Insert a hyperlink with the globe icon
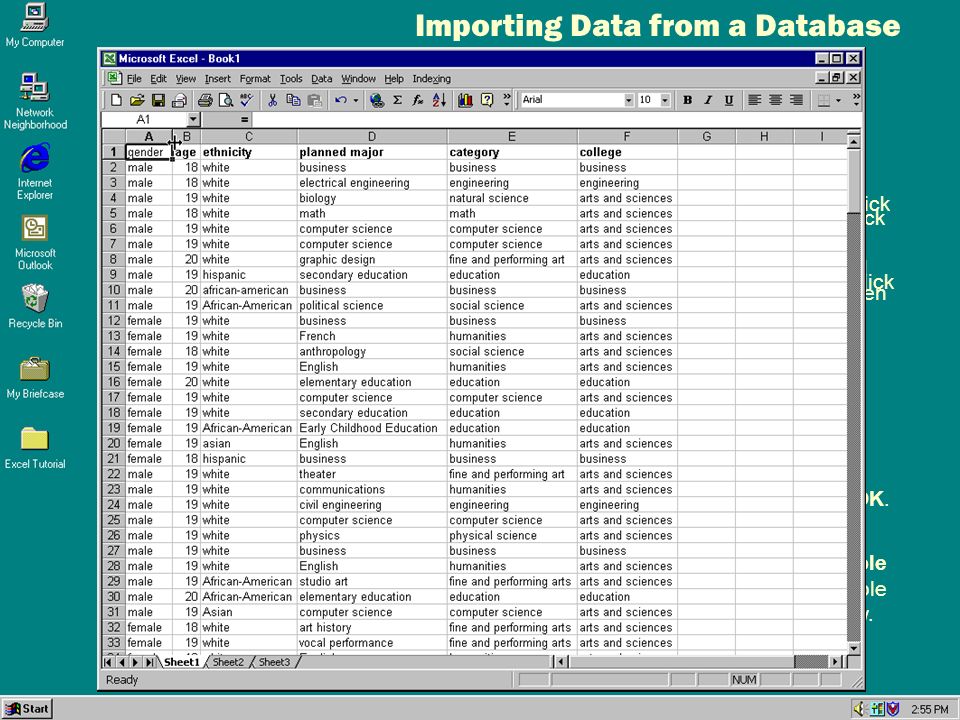Screen dimensions: 960x720 pyautogui.click(x=377, y=100)
